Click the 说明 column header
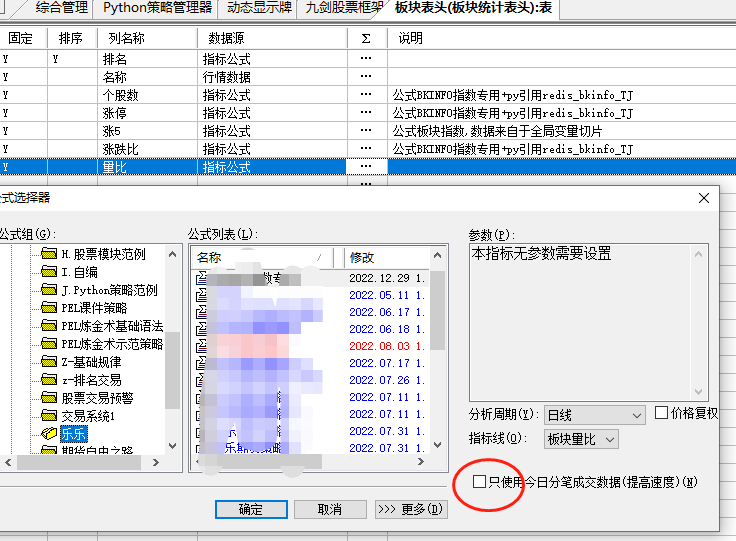The height and width of the screenshot is (541, 736). [x=561, y=38]
